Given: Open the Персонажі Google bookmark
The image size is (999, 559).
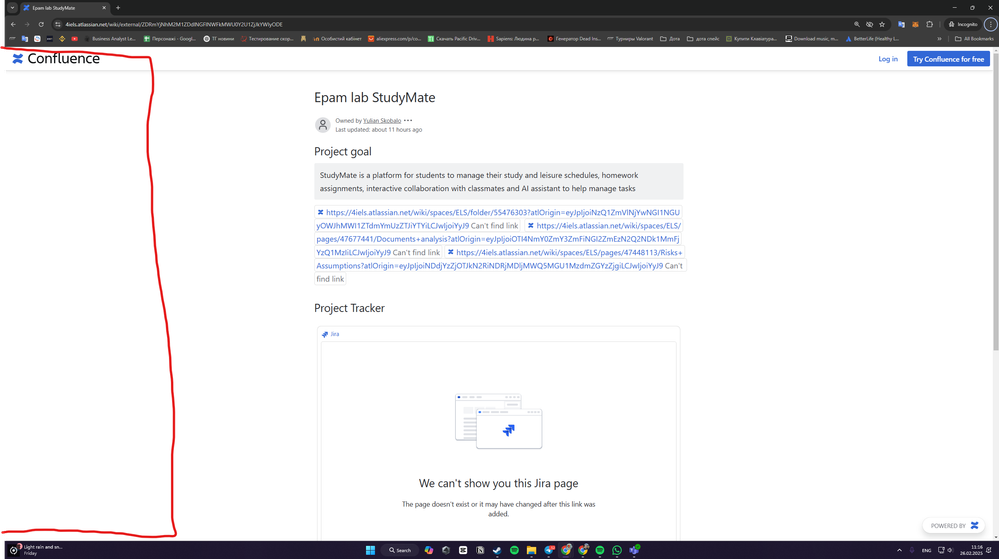Looking at the screenshot, I should click(169, 39).
